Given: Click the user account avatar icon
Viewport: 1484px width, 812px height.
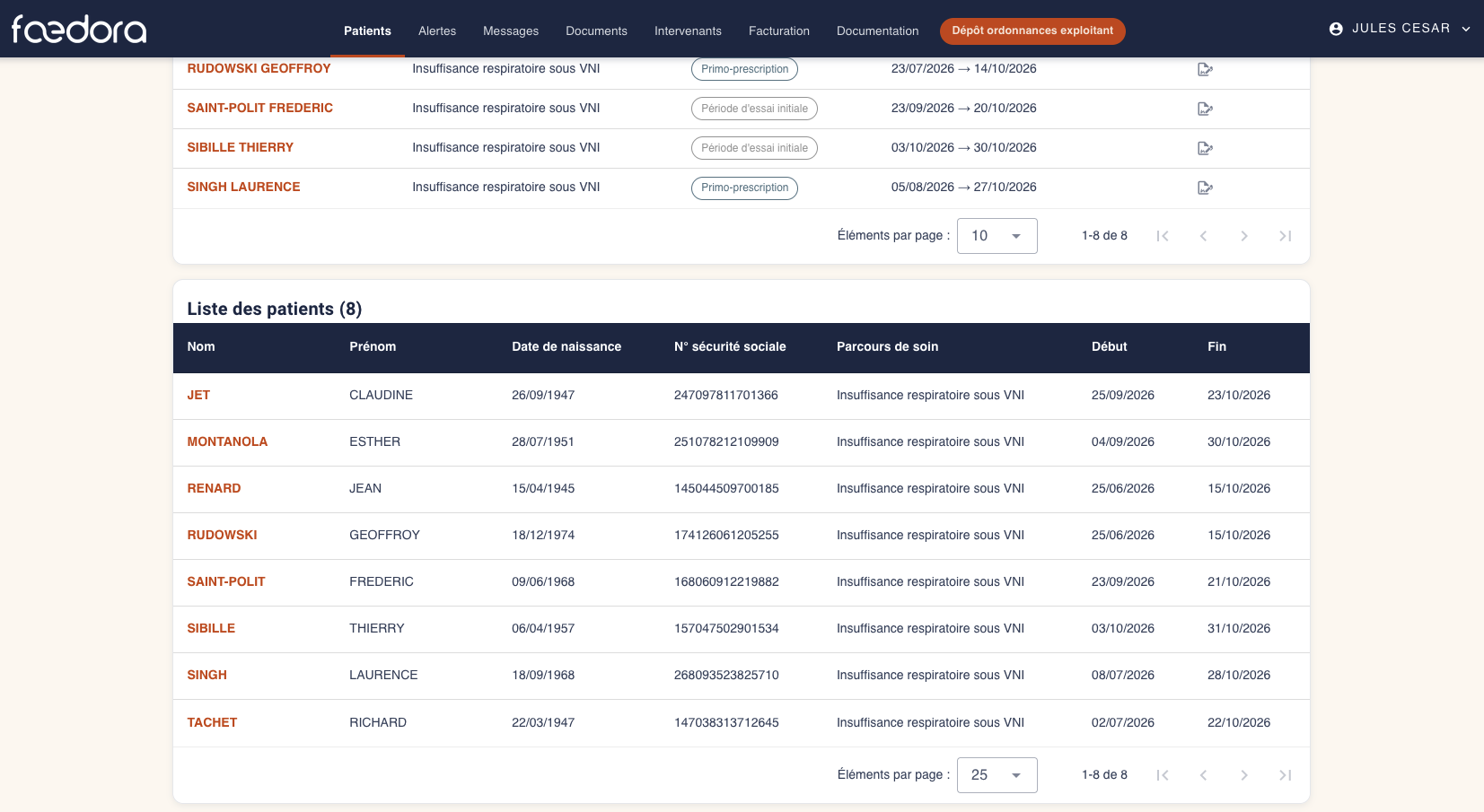Looking at the screenshot, I should pos(1336,29).
